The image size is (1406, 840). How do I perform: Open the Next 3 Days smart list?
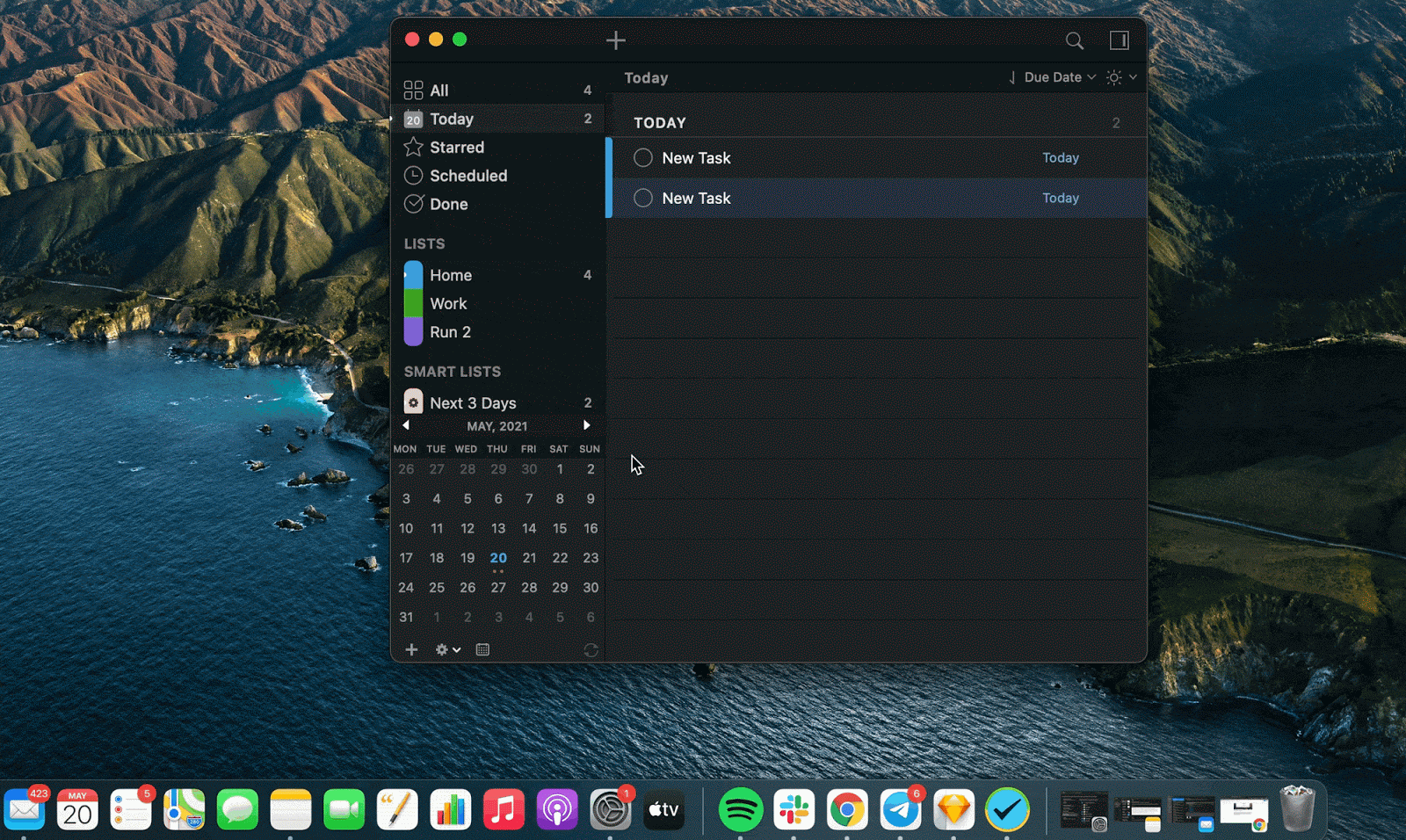tap(473, 403)
